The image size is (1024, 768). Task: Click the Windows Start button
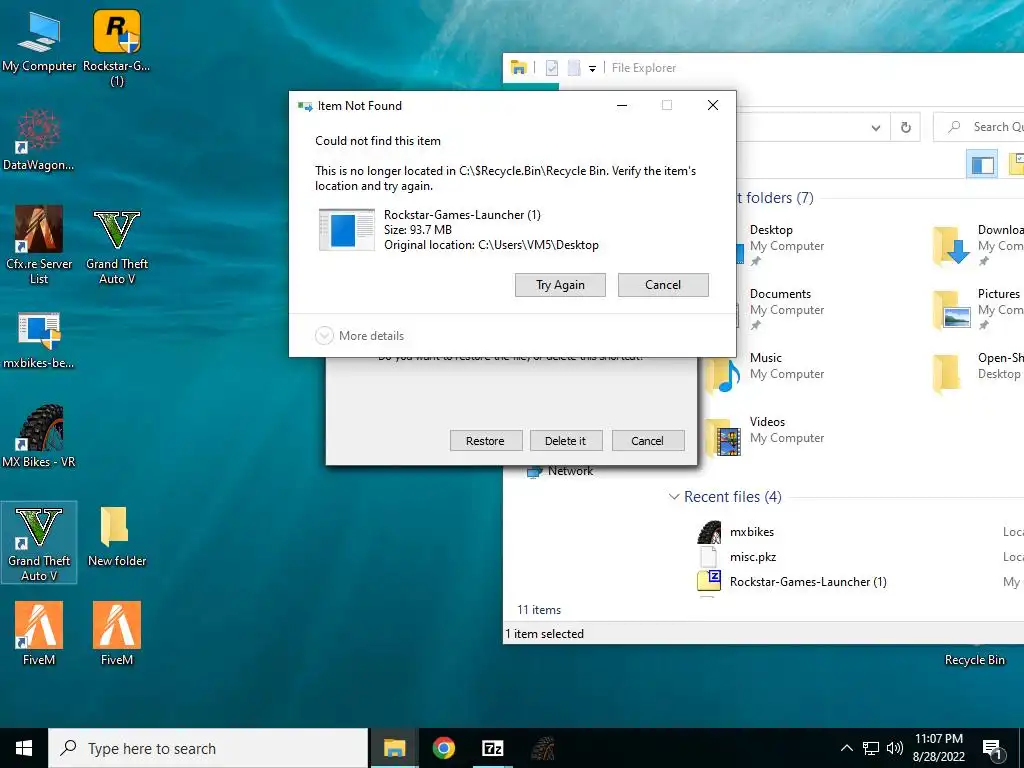coord(24,748)
